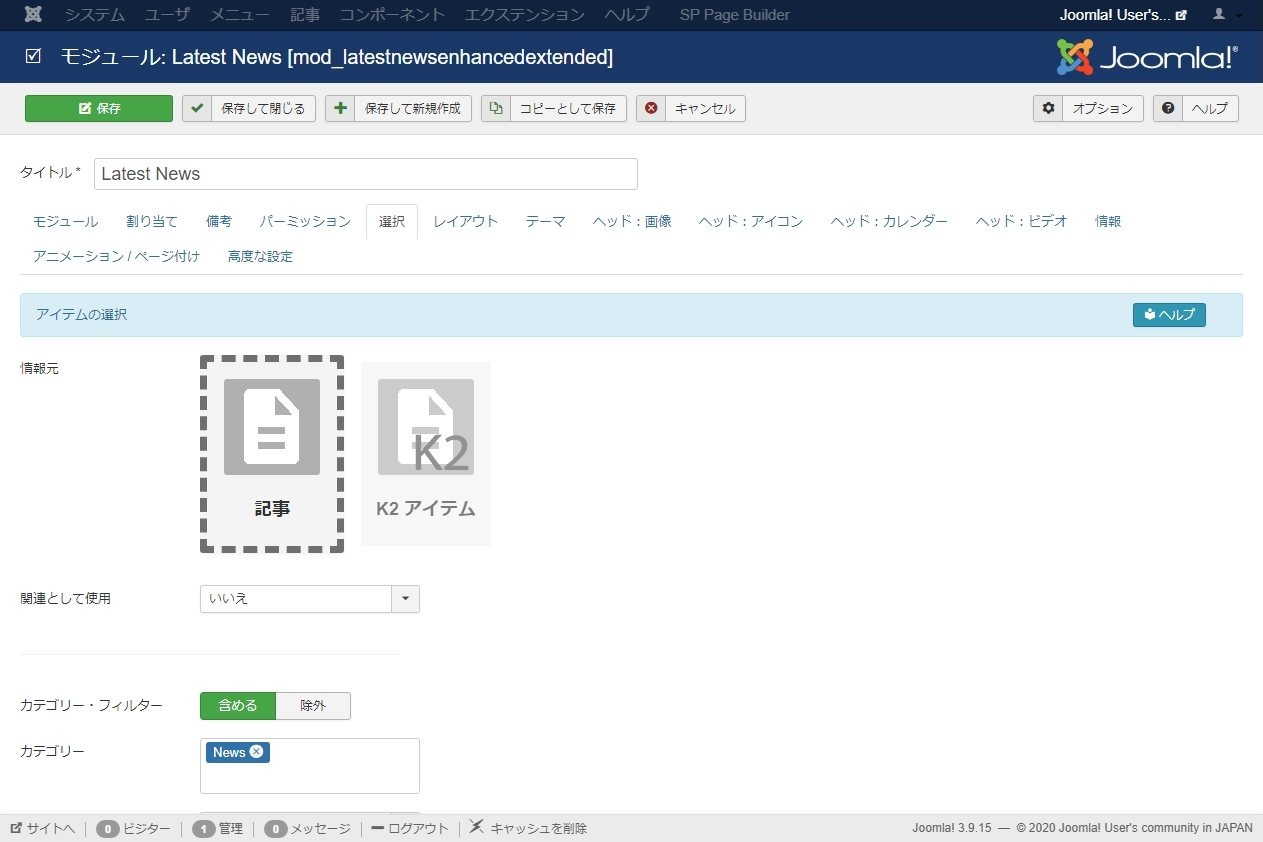Set category filter to 除外
The width and height of the screenshot is (1263, 842).
313,705
